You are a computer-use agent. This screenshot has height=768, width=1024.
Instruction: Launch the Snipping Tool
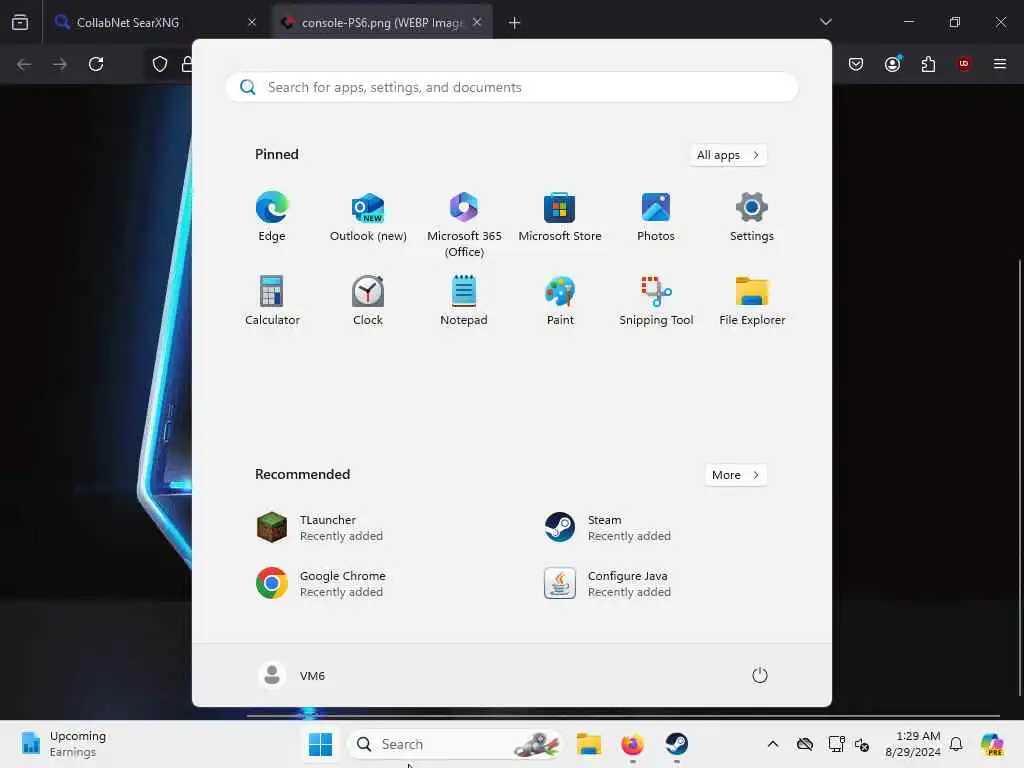coord(656,300)
